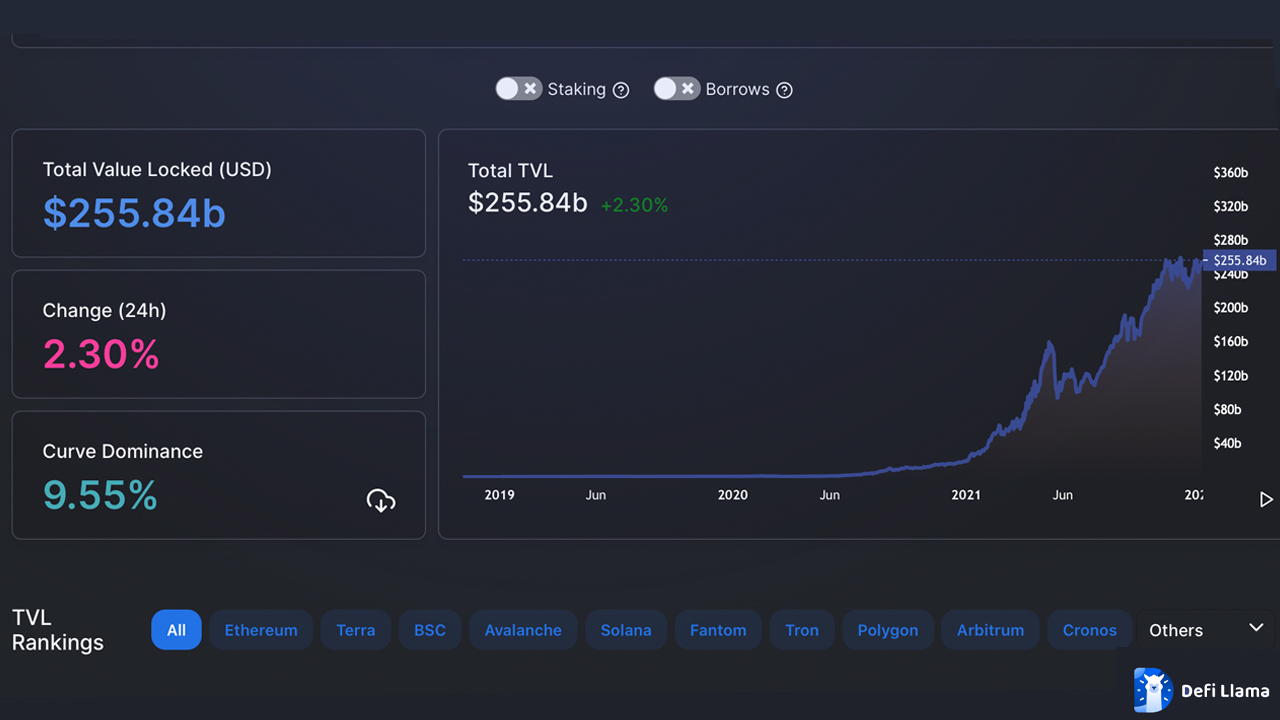Select the Avalanche chain filter
Viewport: 1280px width, 720px height.
tap(523, 630)
